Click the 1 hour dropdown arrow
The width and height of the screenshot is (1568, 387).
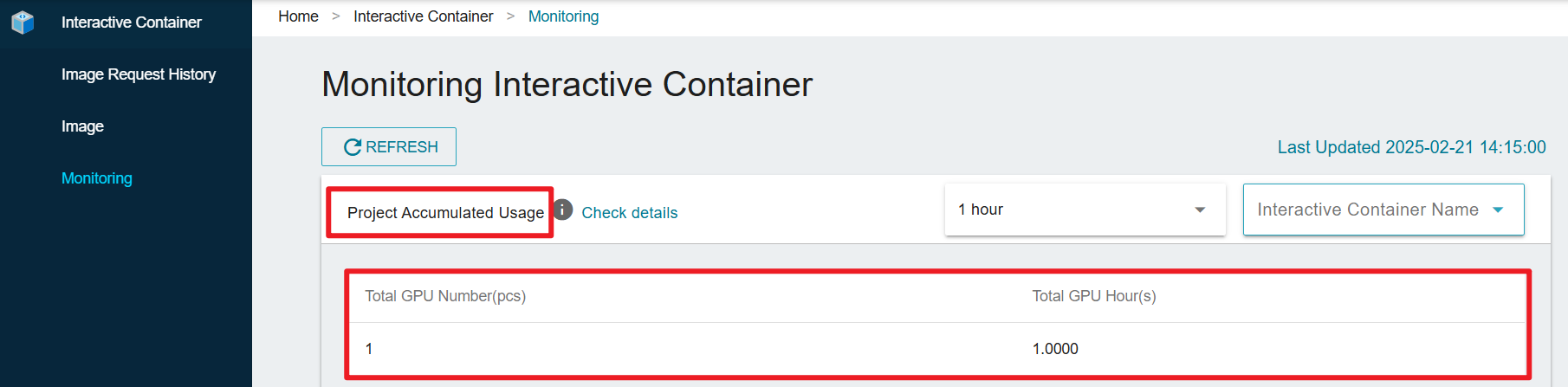(x=1200, y=210)
